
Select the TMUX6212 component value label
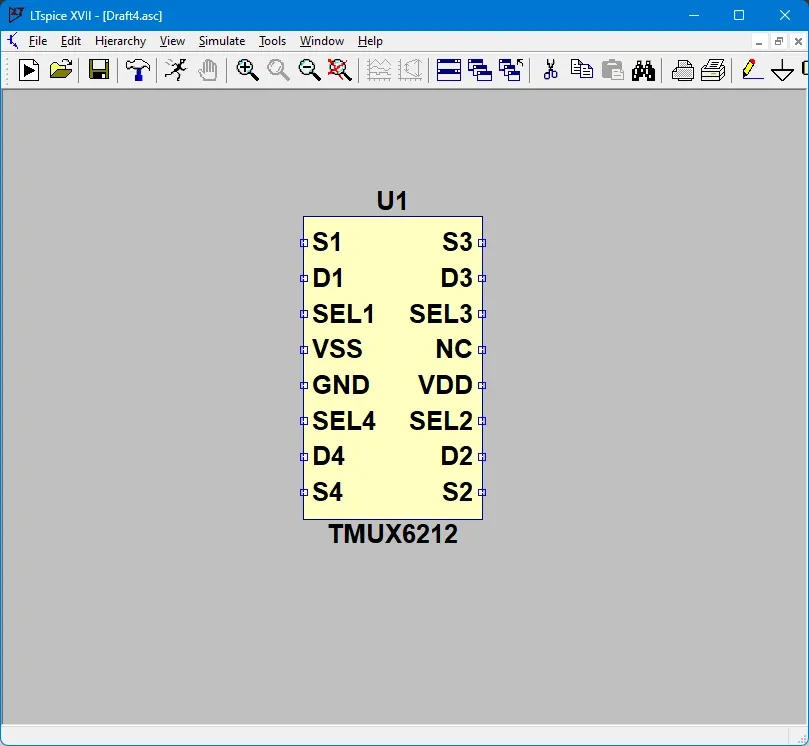(x=393, y=534)
